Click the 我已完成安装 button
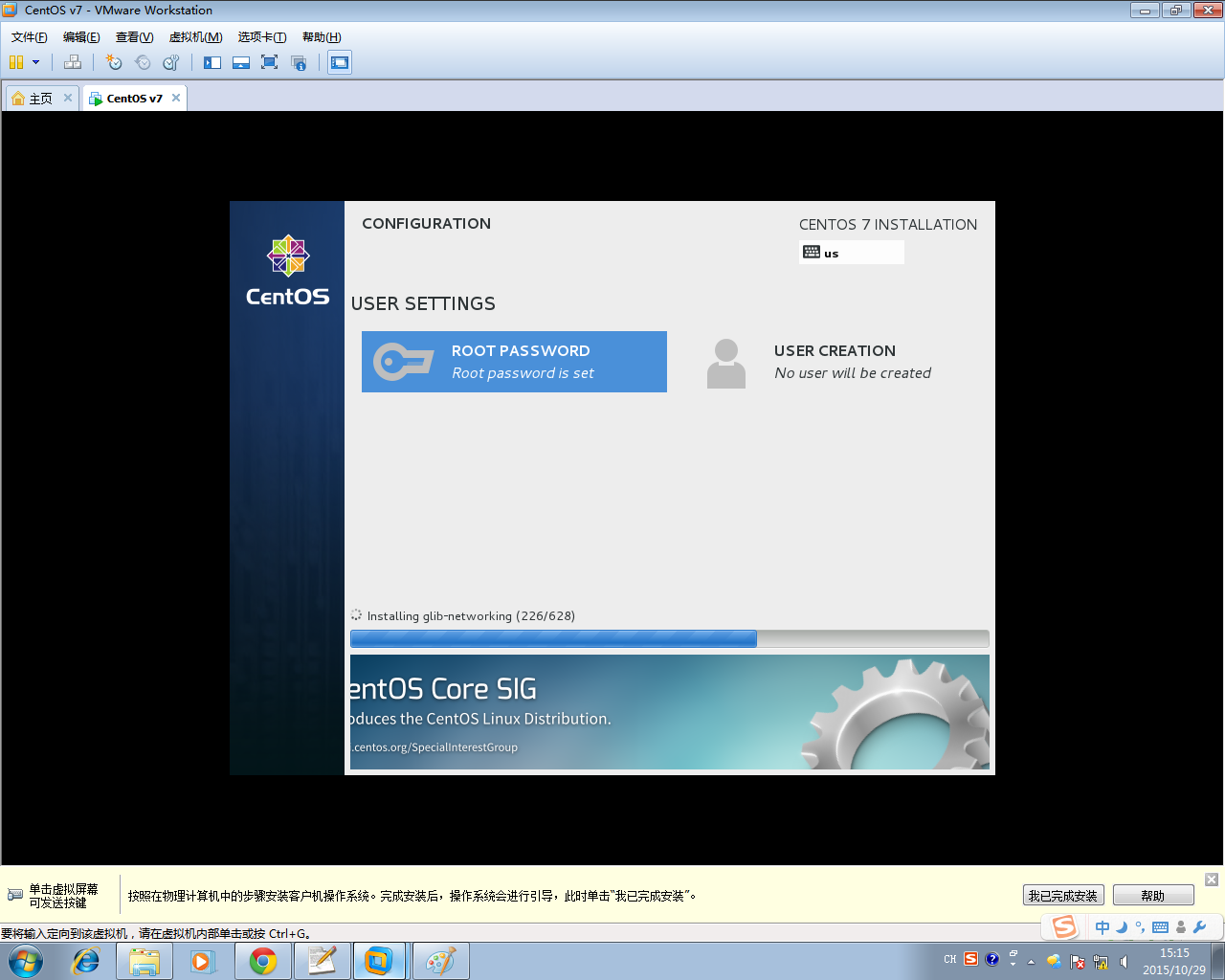The height and width of the screenshot is (980, 1225). point(1063,896)
